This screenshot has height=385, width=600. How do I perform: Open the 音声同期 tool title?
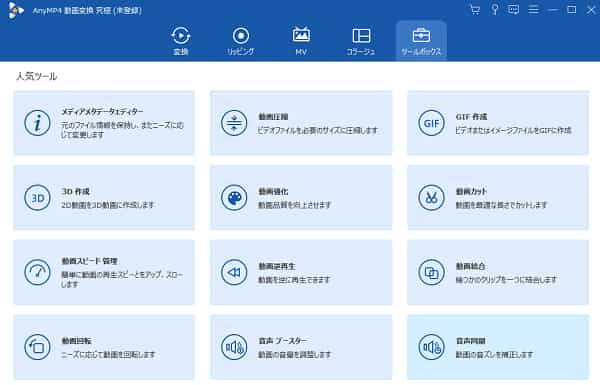[x=470, y=341]
